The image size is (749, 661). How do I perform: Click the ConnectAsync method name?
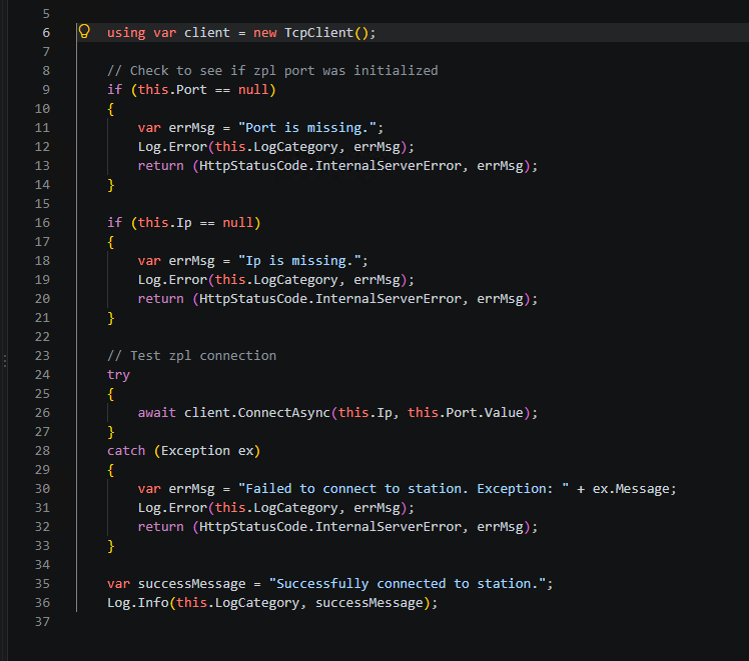[x=284, y=413]
